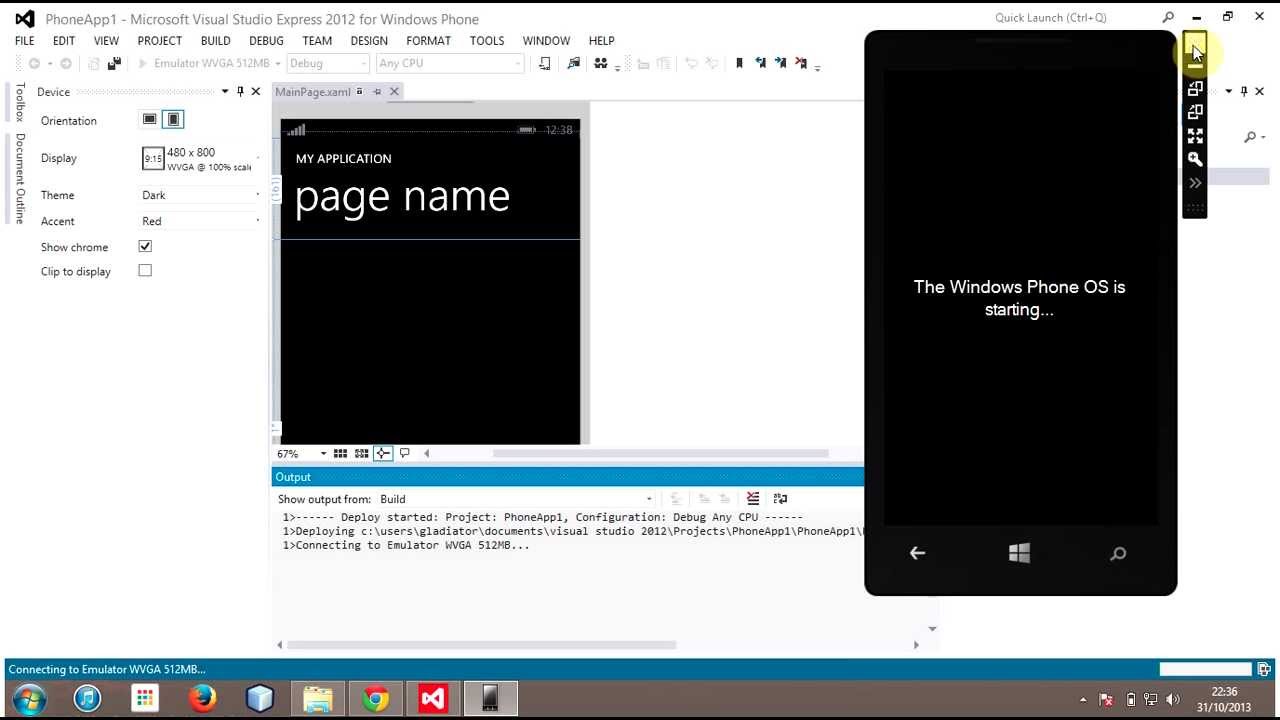Click Start Emulator WVGA 512MB button
Image resolution: width=1280 pixels, height=720 pixels.
pyautogui.click(x=204, y=63)
